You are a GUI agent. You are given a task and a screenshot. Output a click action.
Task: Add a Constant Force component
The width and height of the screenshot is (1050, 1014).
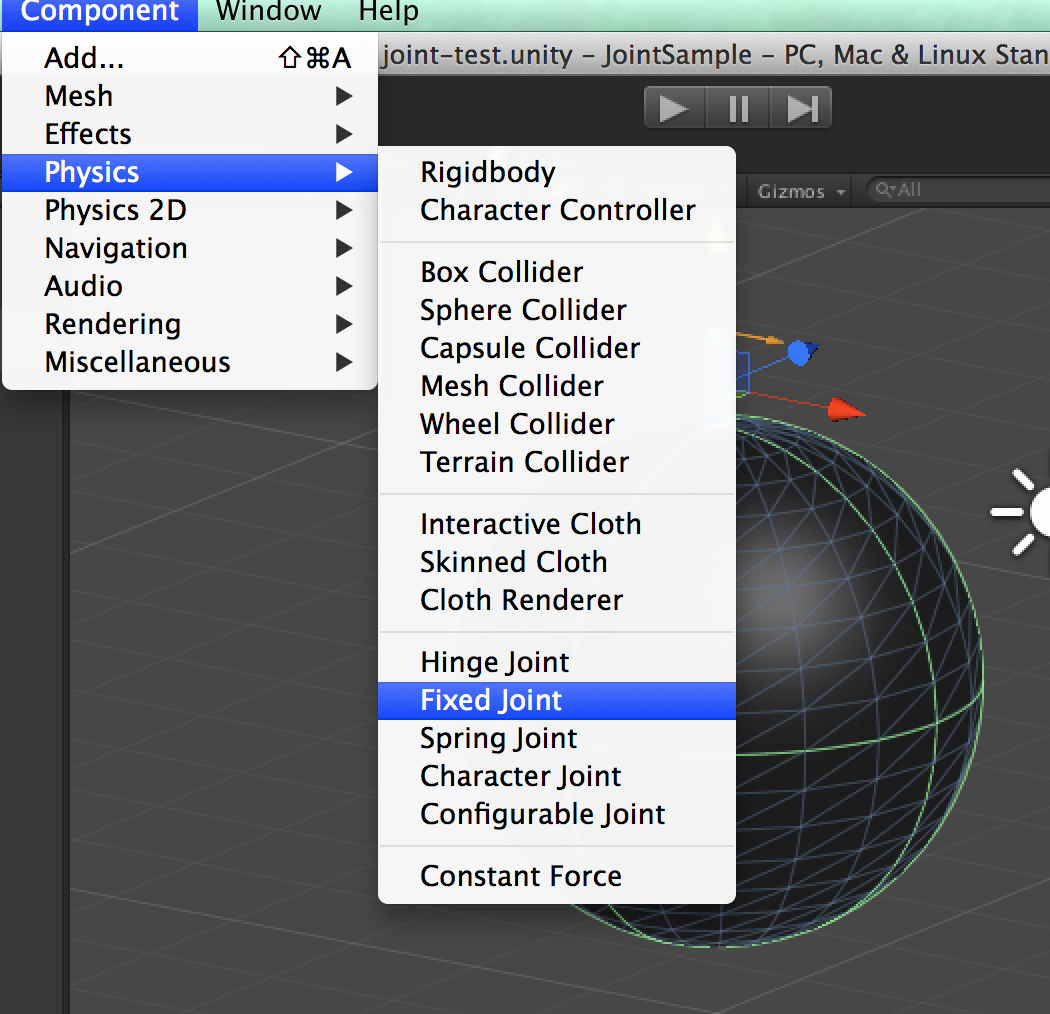(x=556, y=877)
